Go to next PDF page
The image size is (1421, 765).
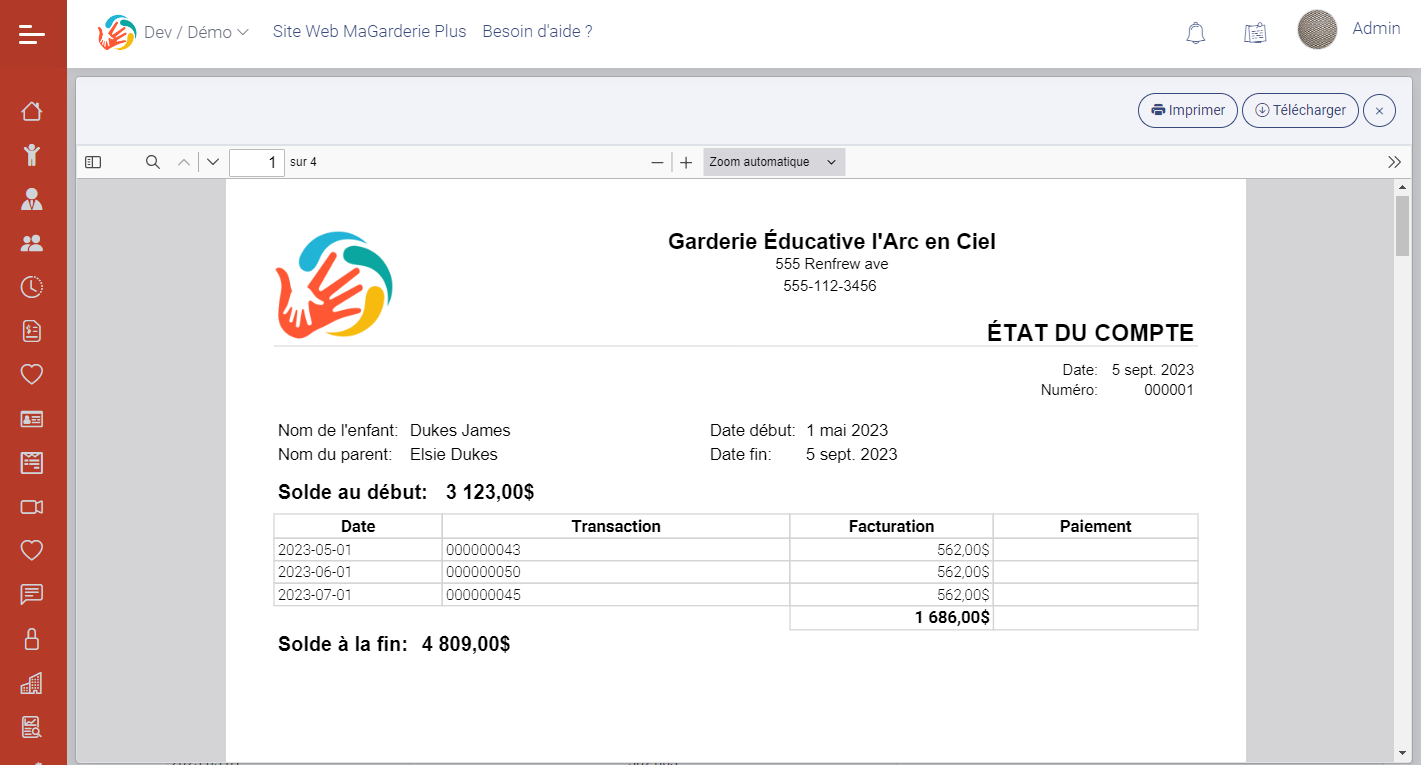213,162
